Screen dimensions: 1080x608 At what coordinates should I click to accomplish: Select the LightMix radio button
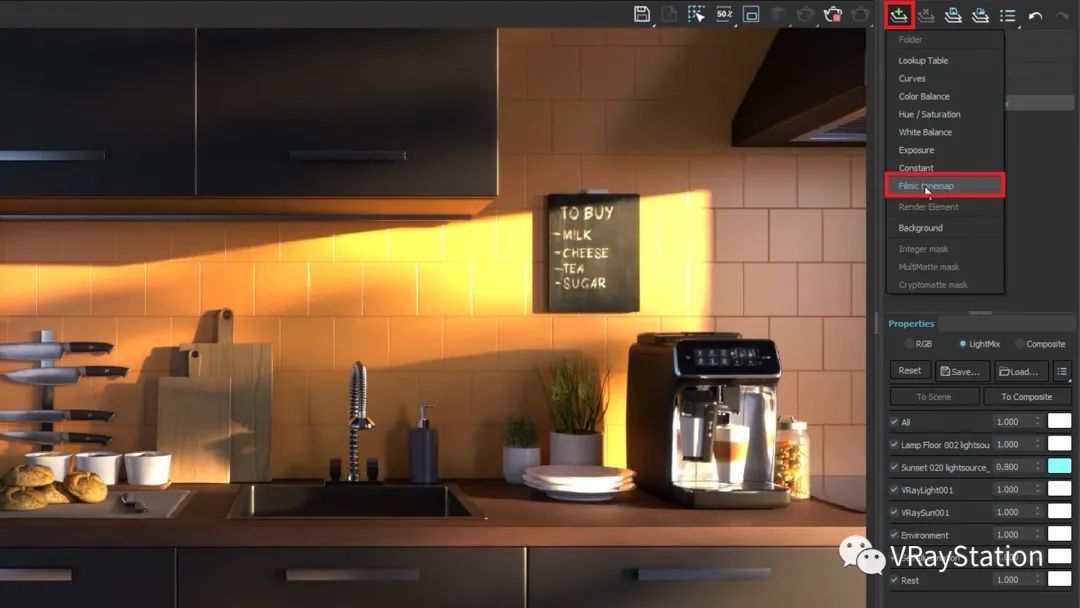pyautogui.click(x=963, y=344)
